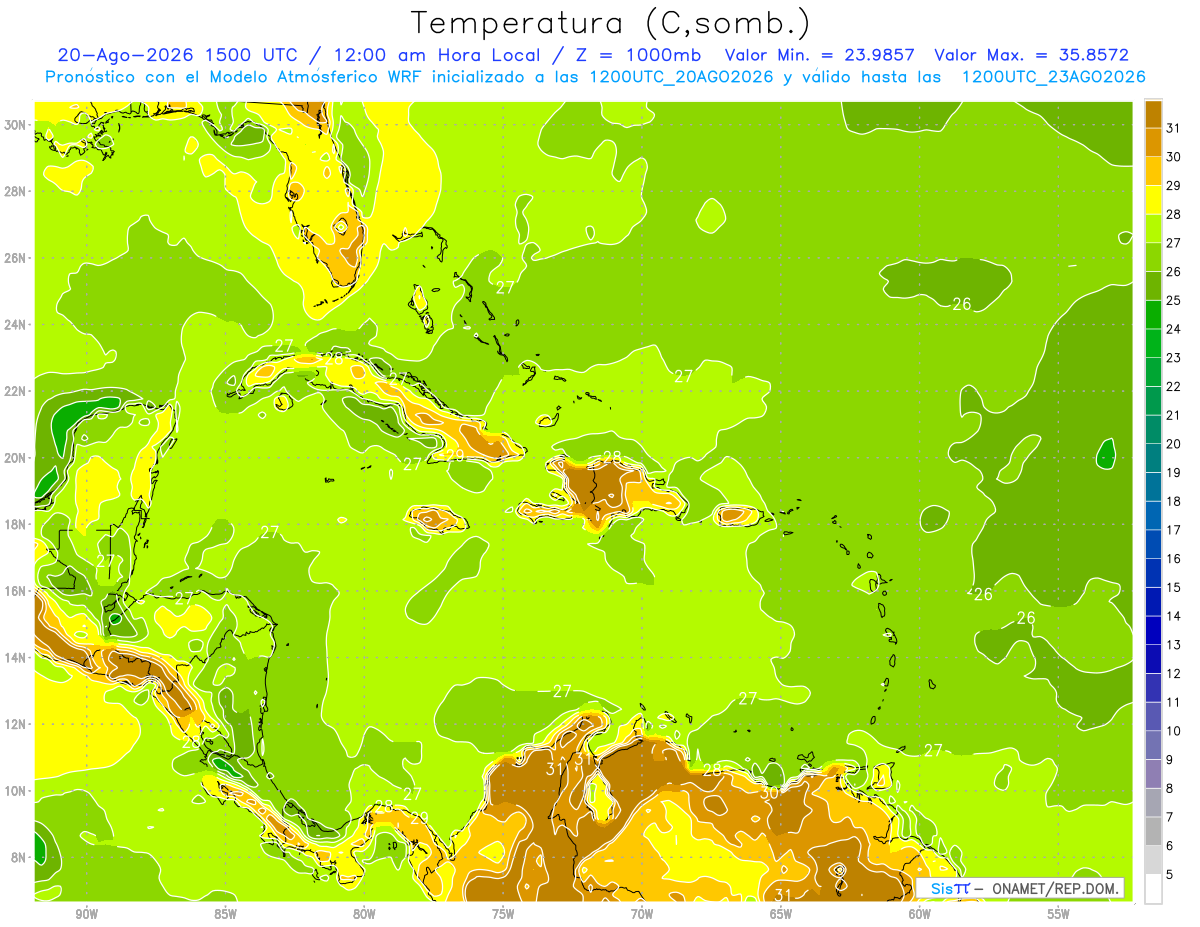The width and height of the screenshot is (1200, 927).
Task: Click the color bar label '24'
Action: 1174,329
